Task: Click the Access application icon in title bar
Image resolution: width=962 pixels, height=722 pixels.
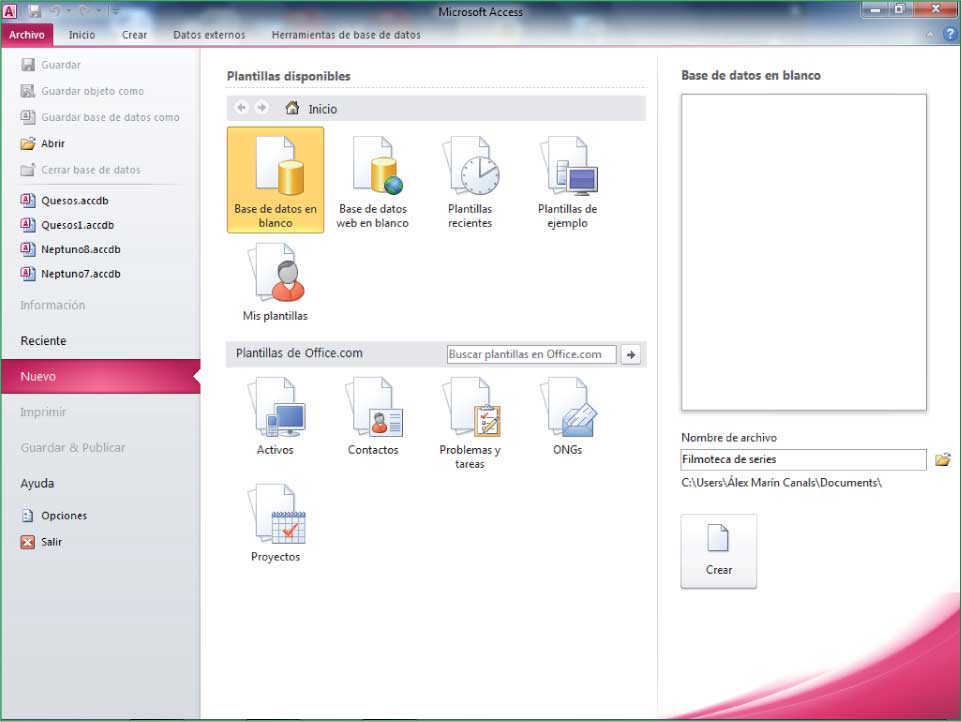Action: 9,11
